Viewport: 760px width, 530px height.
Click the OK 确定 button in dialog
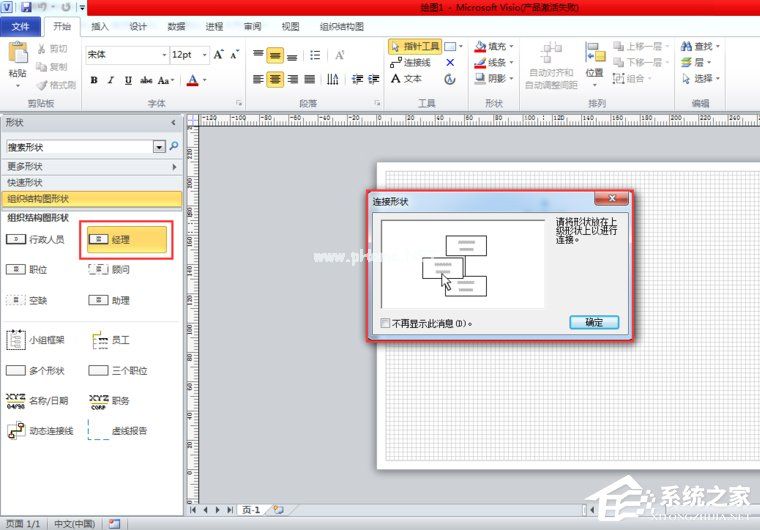(594, 322)
